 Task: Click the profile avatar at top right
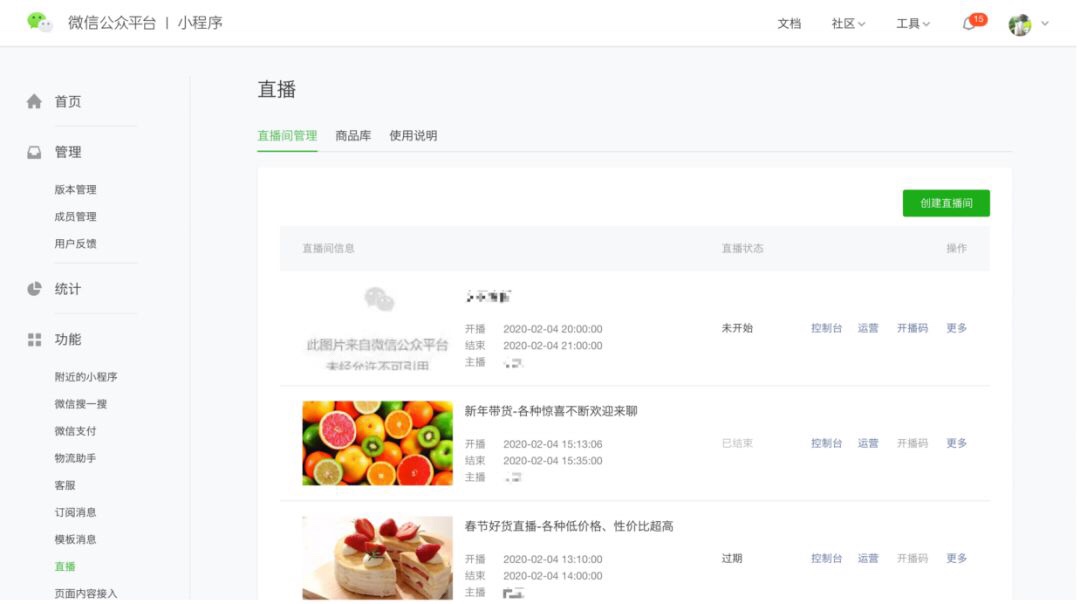(1019, 23)
